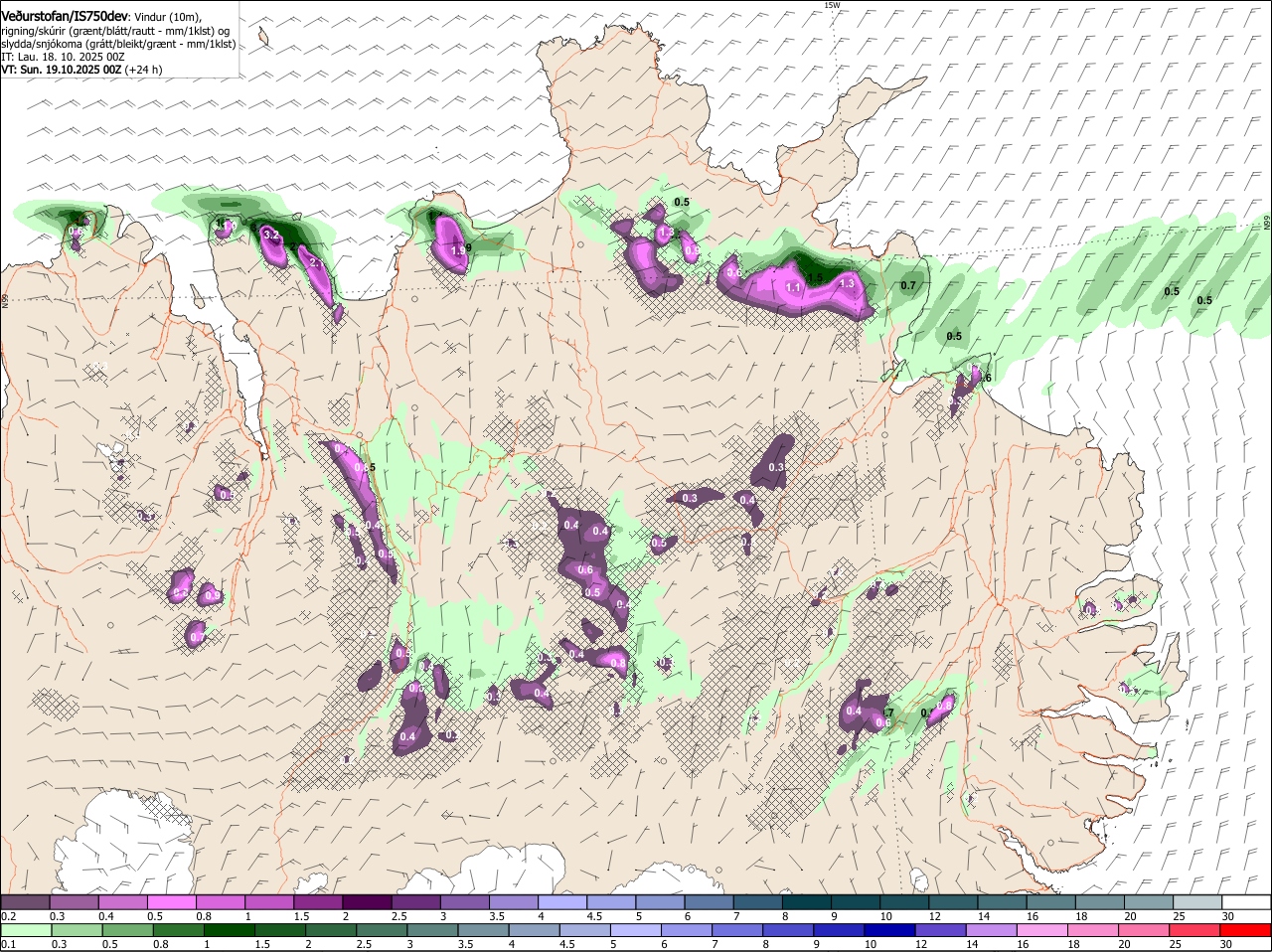
Task: Pick the lower legend swatch between 0.5 and 0.8
Action: coord(129,930)
